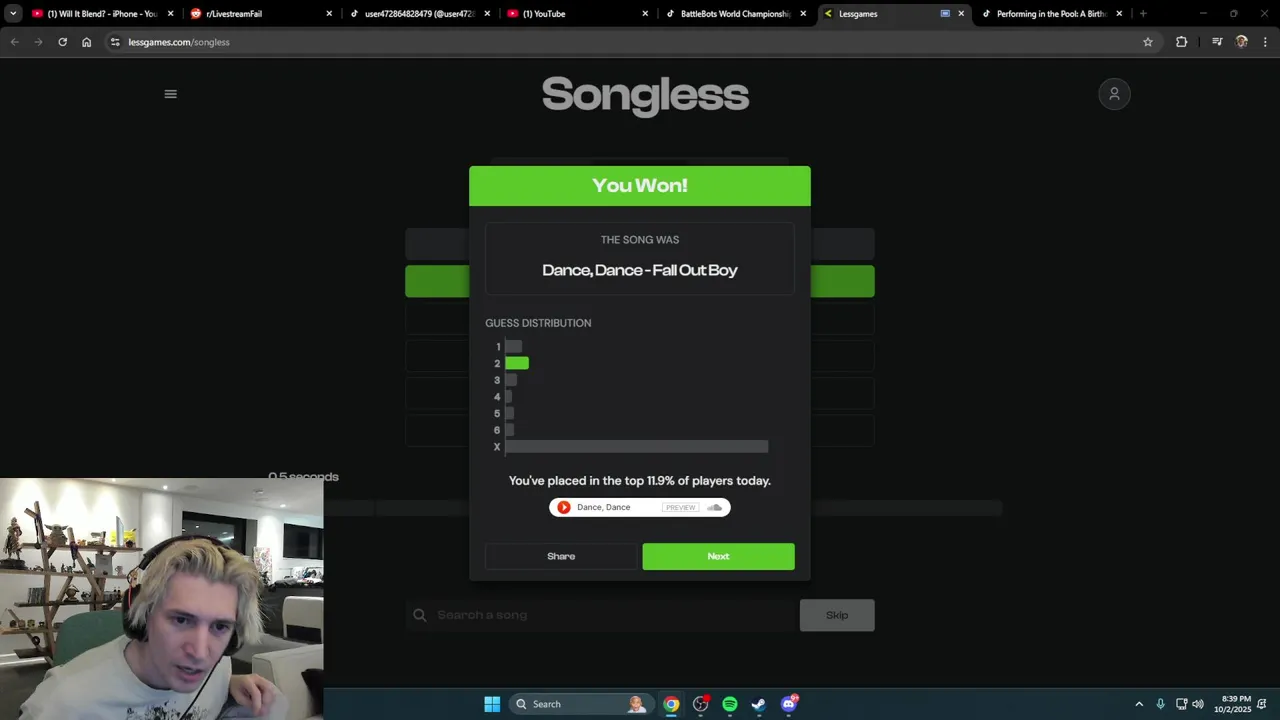Open Chrome from the taskbar
This screenshot has height=720, width=1280.
coord(671,704)
